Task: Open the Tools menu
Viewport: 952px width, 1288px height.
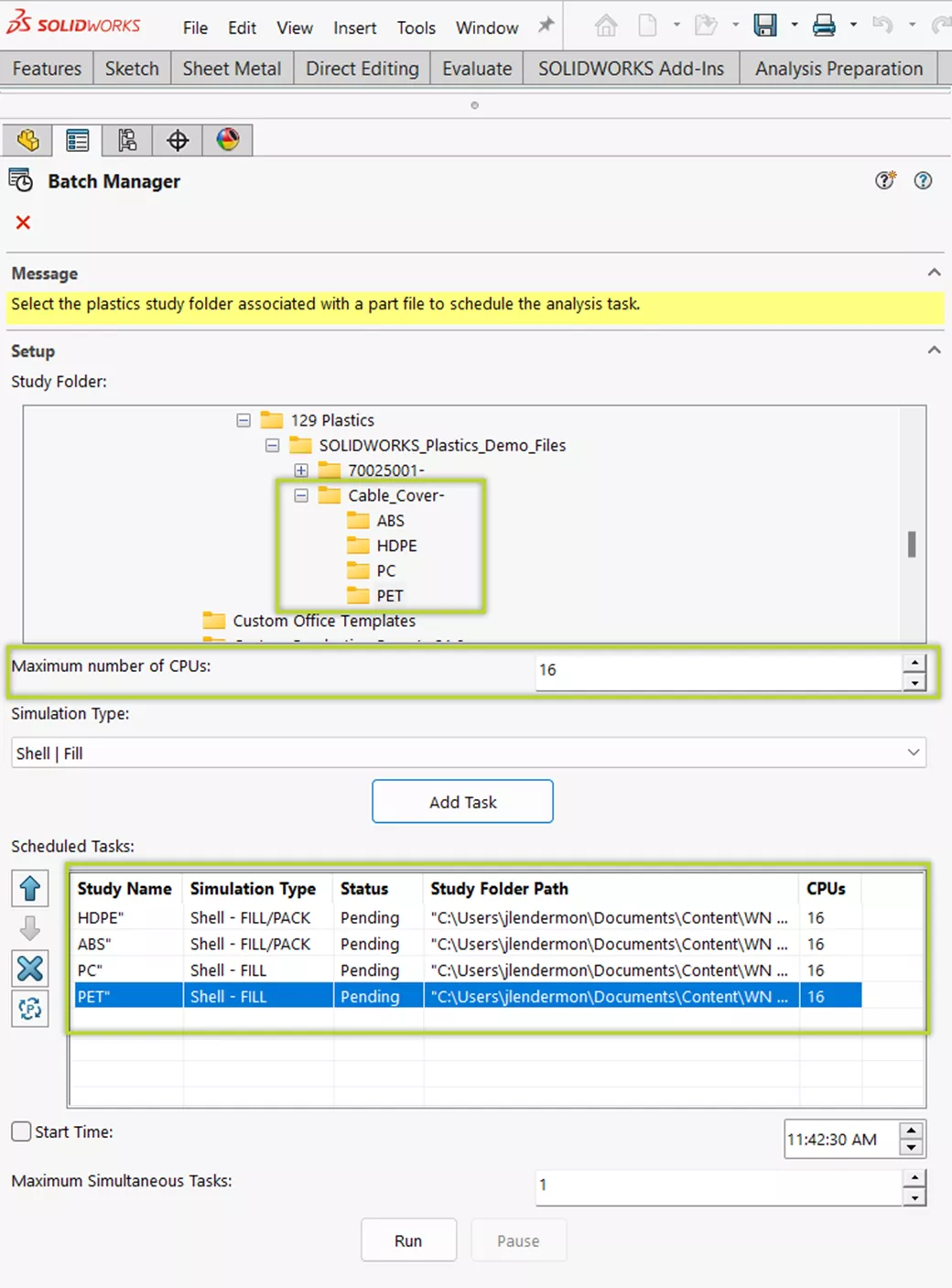Action: 416,28
